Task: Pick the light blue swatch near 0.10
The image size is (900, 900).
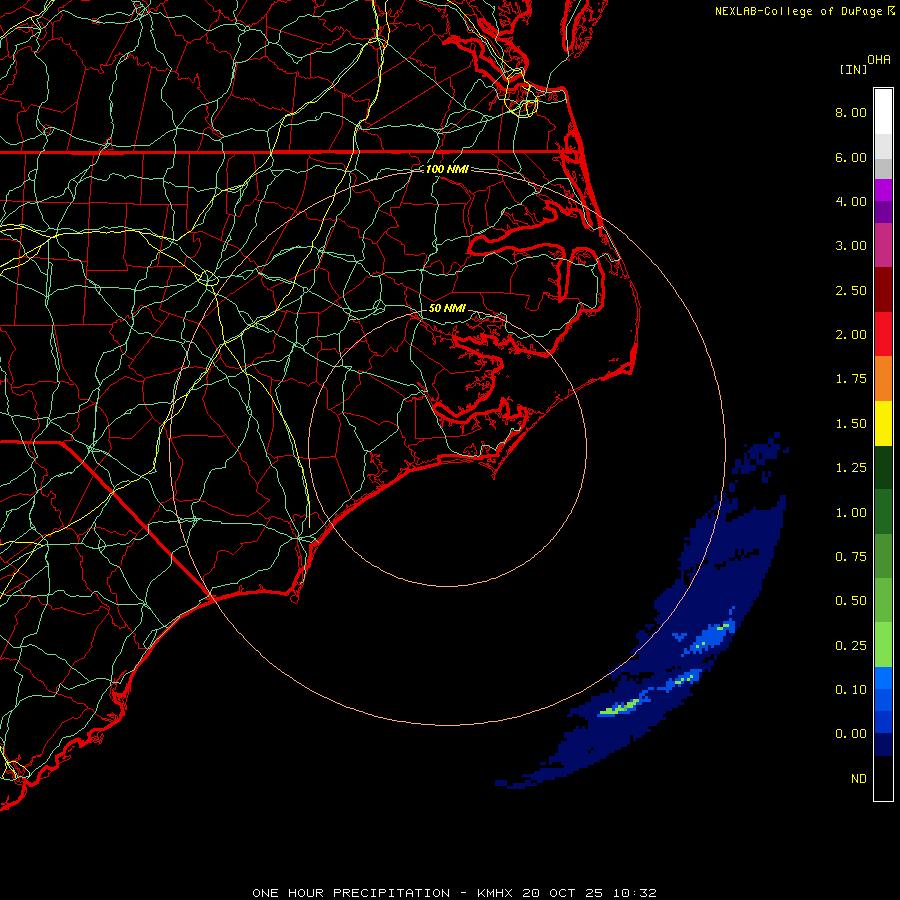Action: tap(883, 678)
